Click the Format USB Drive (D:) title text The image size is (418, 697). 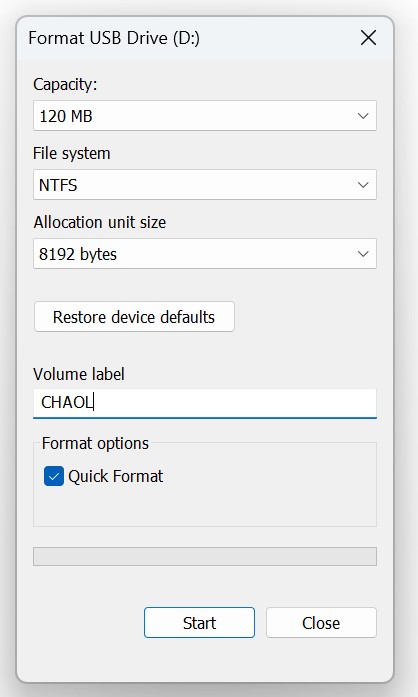(114, 38)
